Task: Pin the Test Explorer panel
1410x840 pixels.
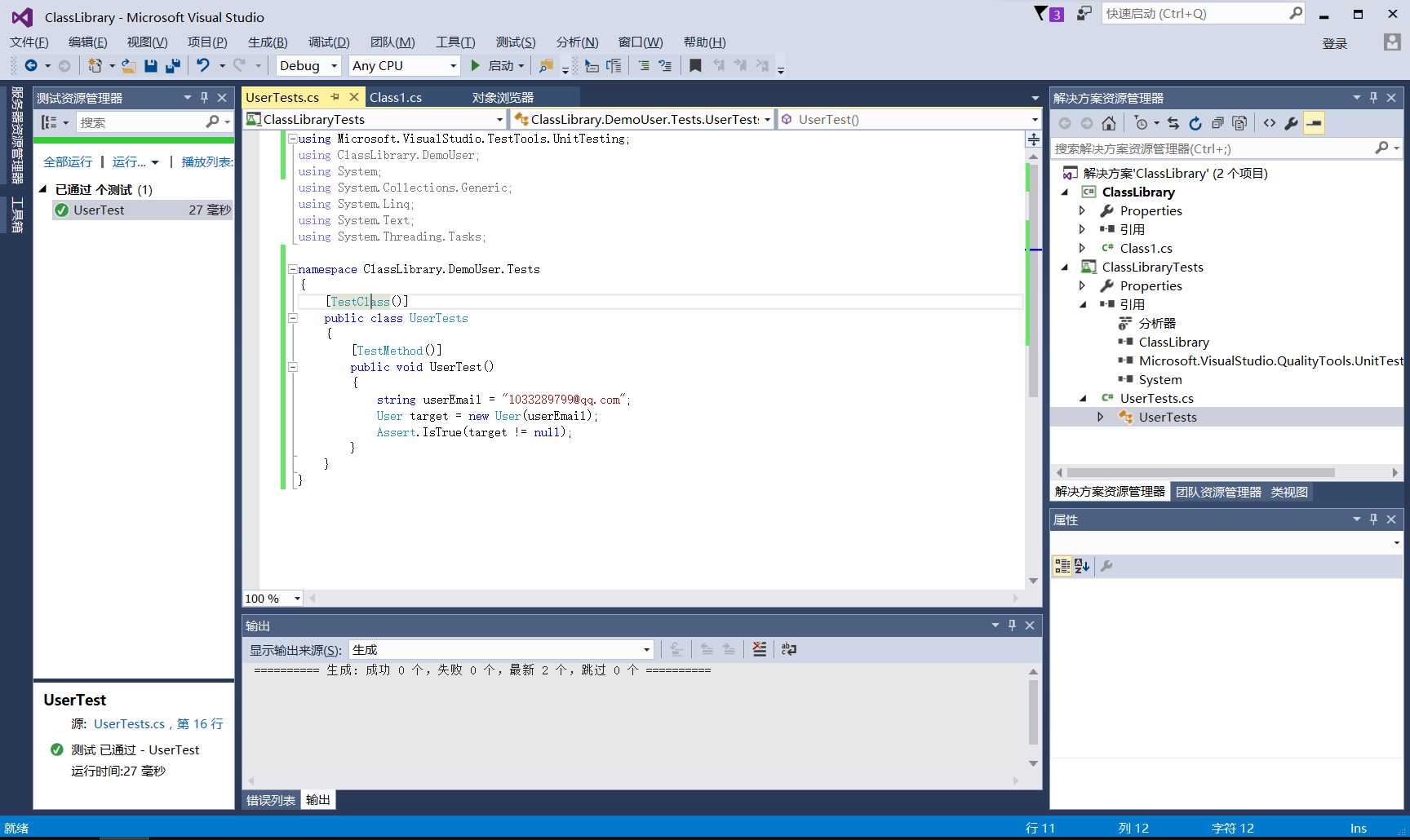Action: 204,97
